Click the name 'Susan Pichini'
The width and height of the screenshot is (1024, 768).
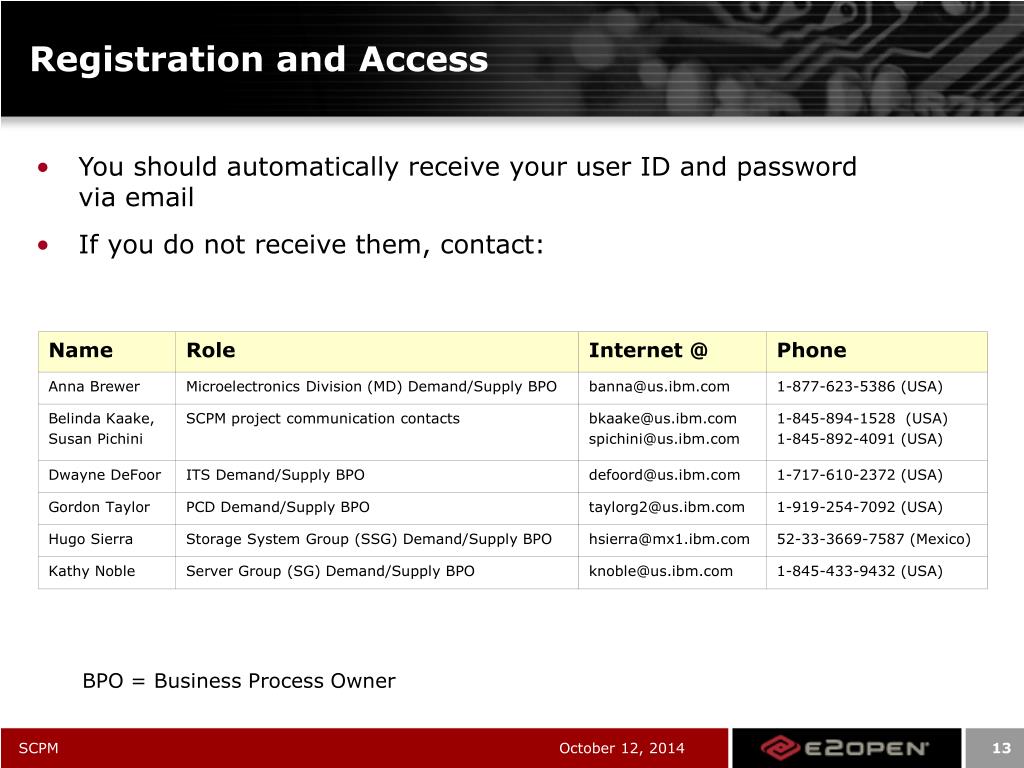pos(95,439)
